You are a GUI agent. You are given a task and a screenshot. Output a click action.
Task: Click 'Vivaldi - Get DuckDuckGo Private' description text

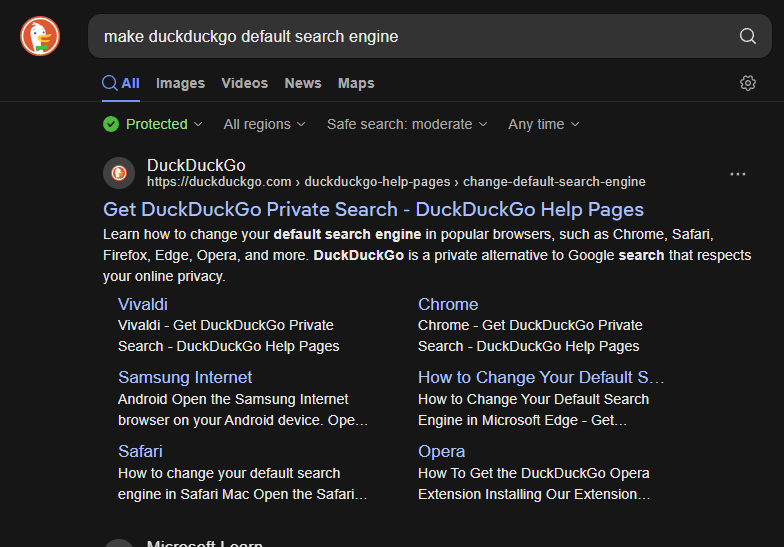point(226,325)
